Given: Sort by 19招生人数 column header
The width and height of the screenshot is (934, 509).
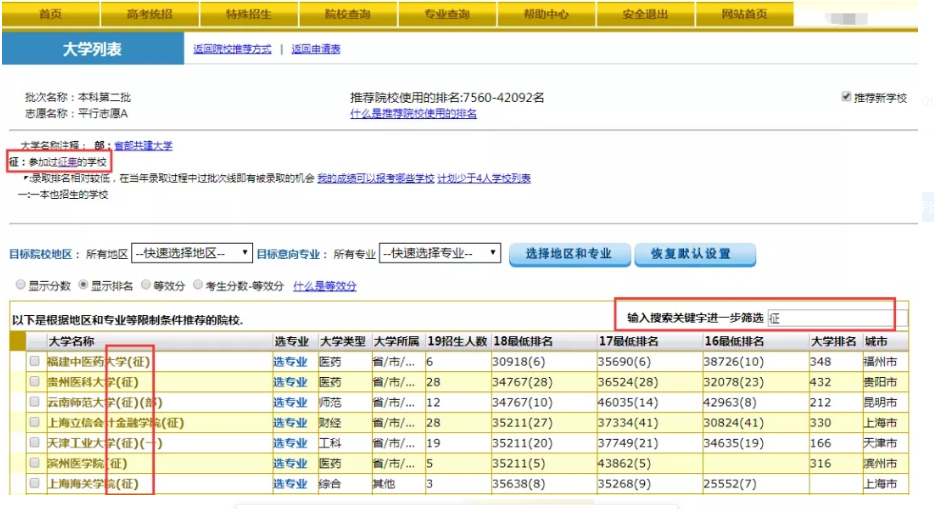Looking at the screenshot, I should click(457, 341).
